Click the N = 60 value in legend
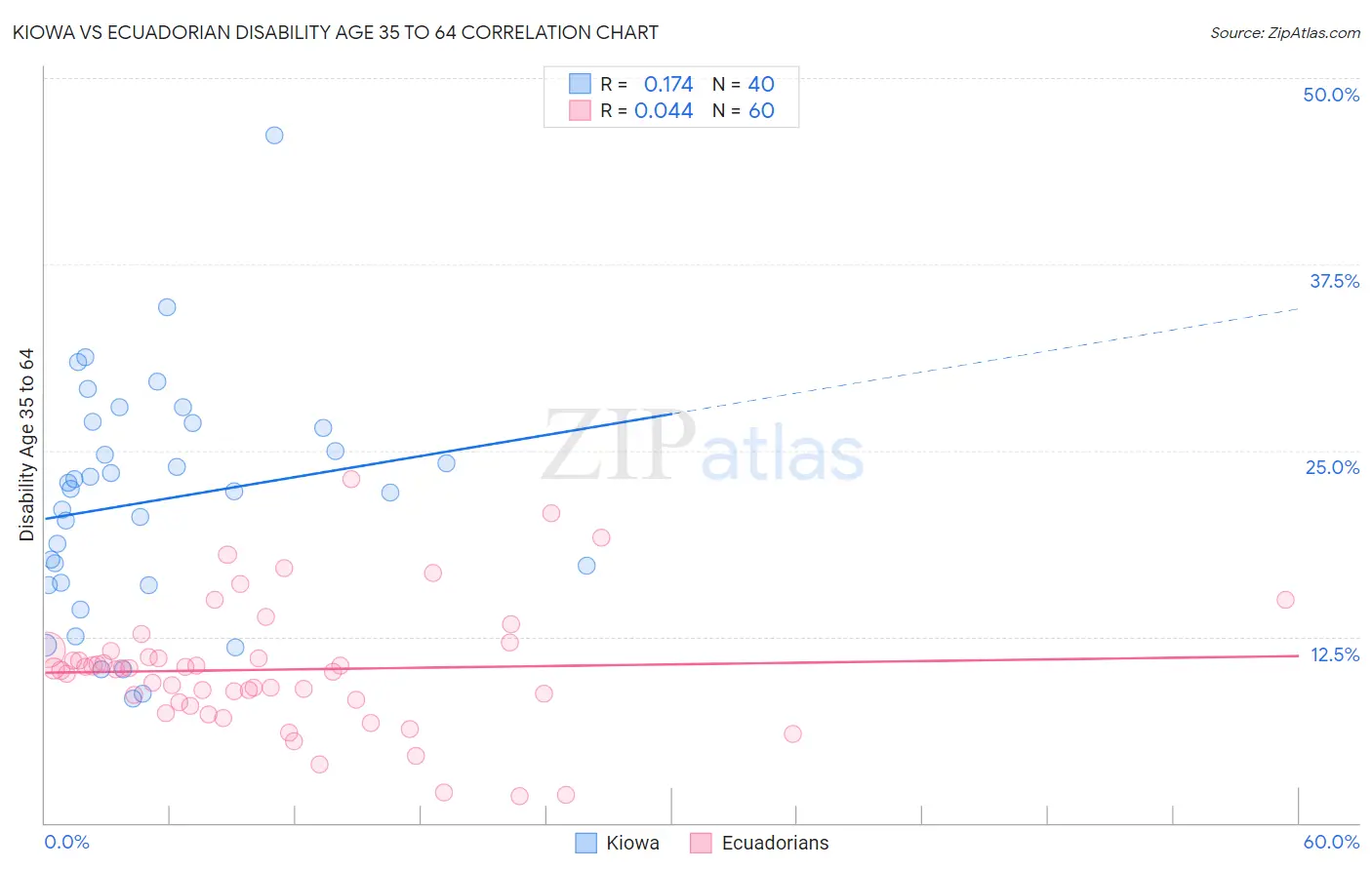This screenshot has height=870, width=1372. [x=744, y=110]
